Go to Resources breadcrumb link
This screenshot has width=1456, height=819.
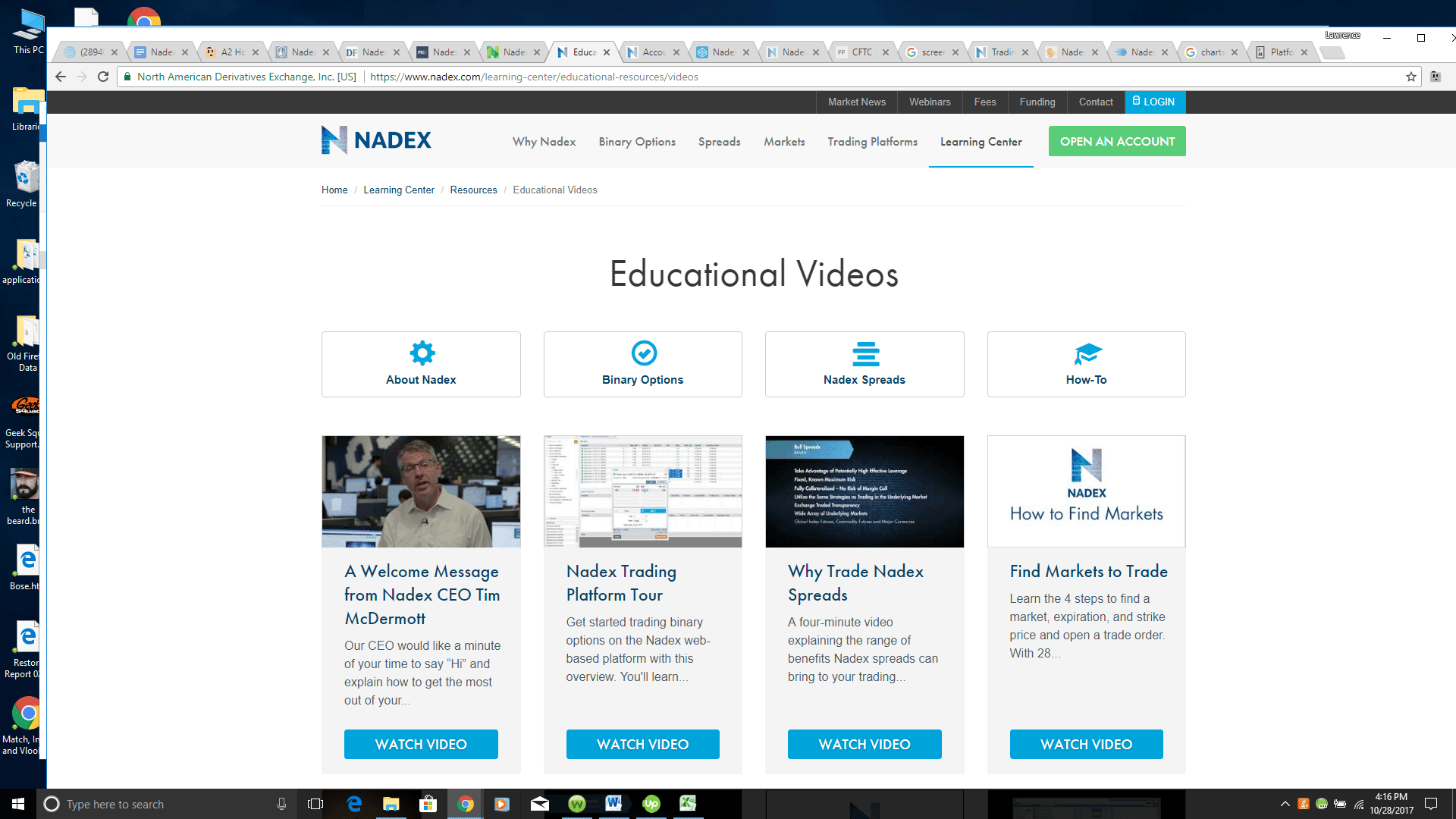tap(473, 190)
